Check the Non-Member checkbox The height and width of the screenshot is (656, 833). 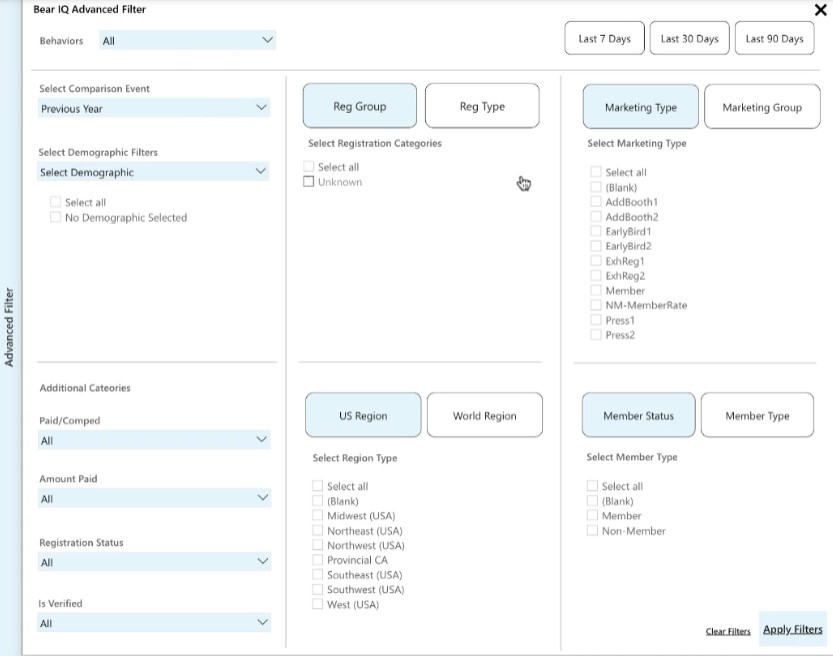point(593,531)
